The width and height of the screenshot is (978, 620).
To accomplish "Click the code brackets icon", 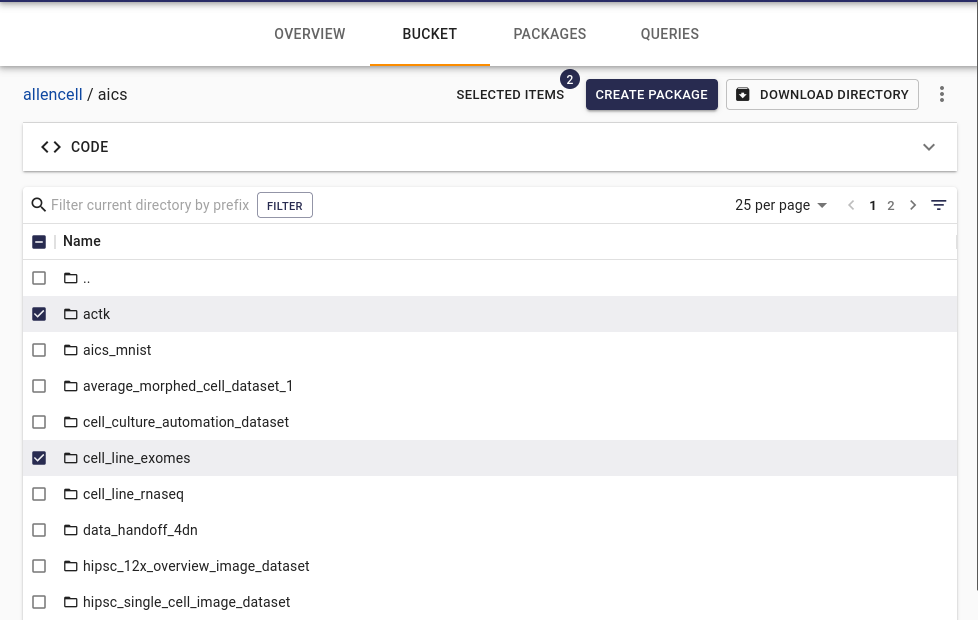I will tap(51, 147).
